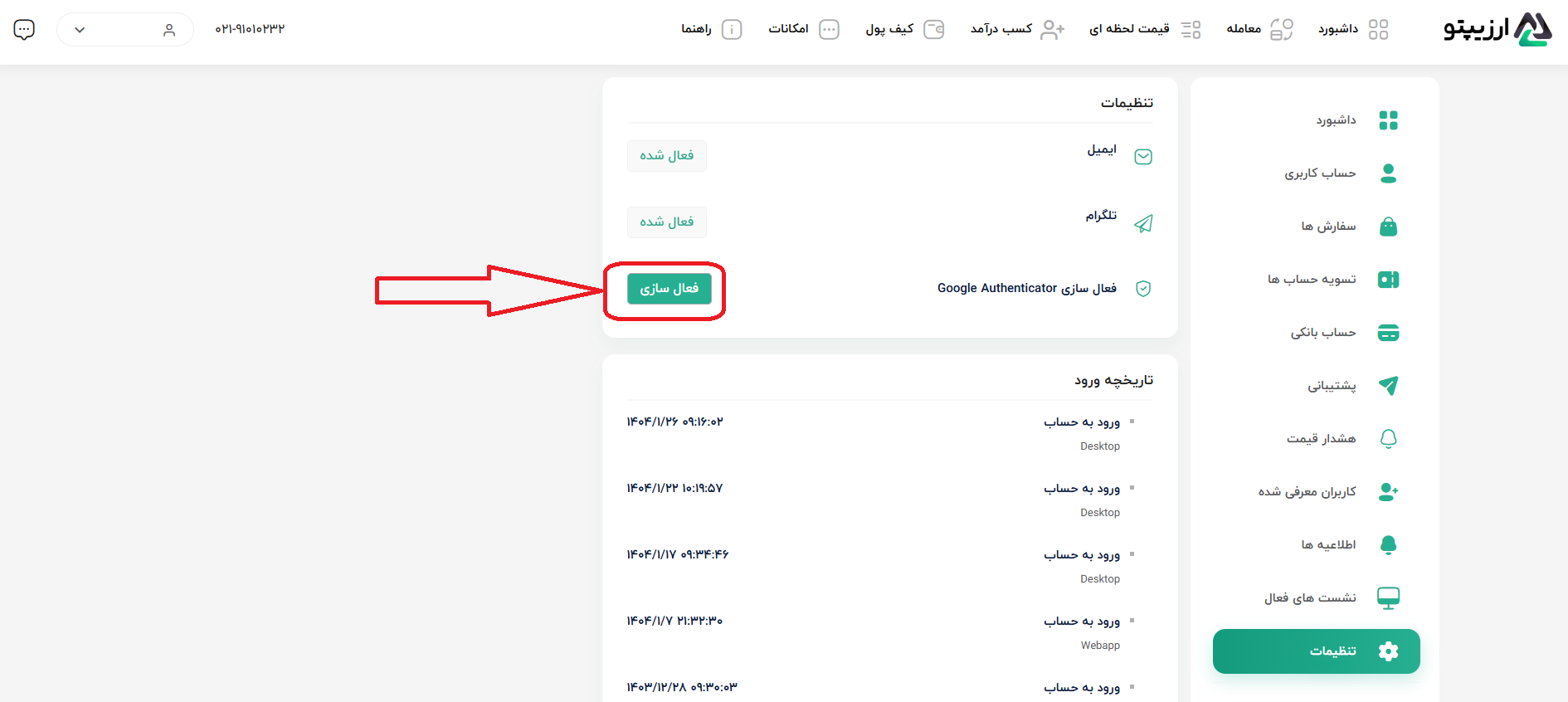
Task: Click the تسویه حساب ها icon
Action: click(x=1388, y=280)
